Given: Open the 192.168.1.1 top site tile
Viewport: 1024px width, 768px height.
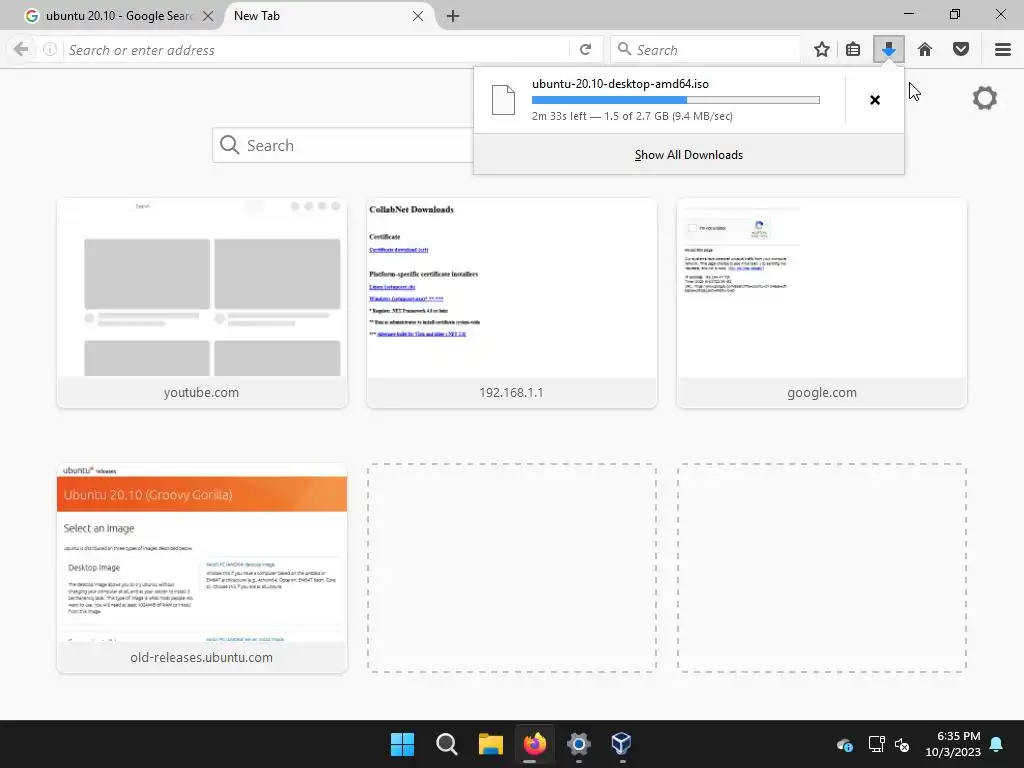Looking at the screenshot, I should (x=511, y=303).
